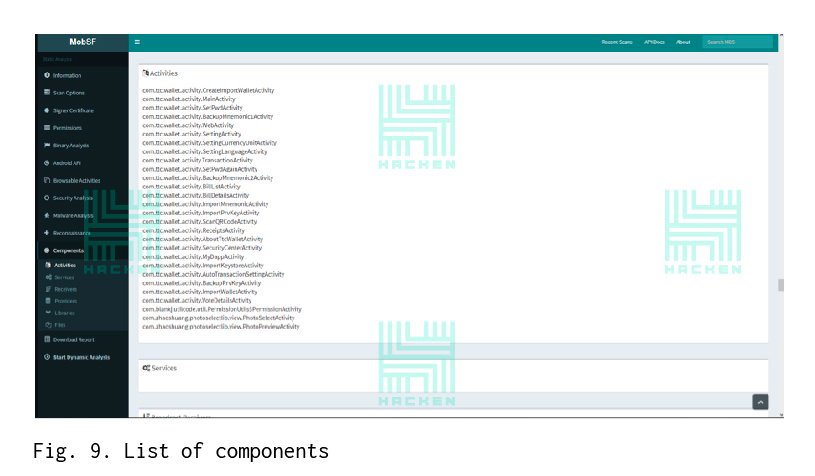This screenshot has width=815, height=476.
Task: Click the Services section gears icon
Action: [146, 368]
